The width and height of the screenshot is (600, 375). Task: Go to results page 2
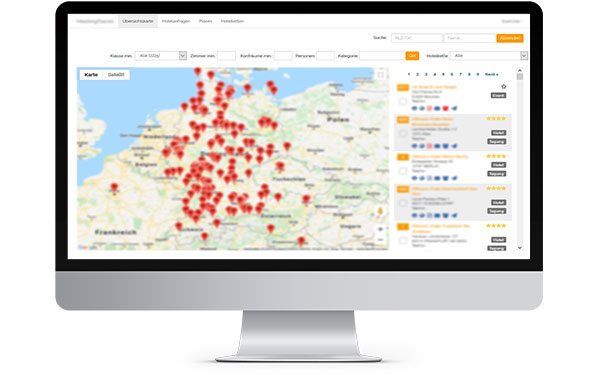(x=417, y=74)
